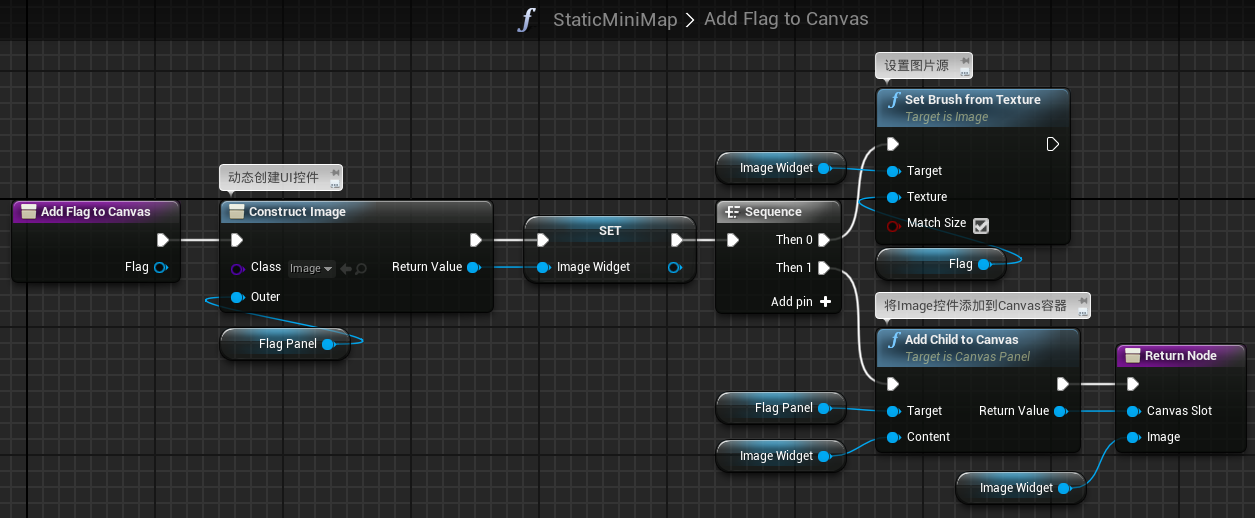1255x518 pixels.
Task: Select Add Flag to Canvas breadcrumb entry
Action: pos(786,19)
